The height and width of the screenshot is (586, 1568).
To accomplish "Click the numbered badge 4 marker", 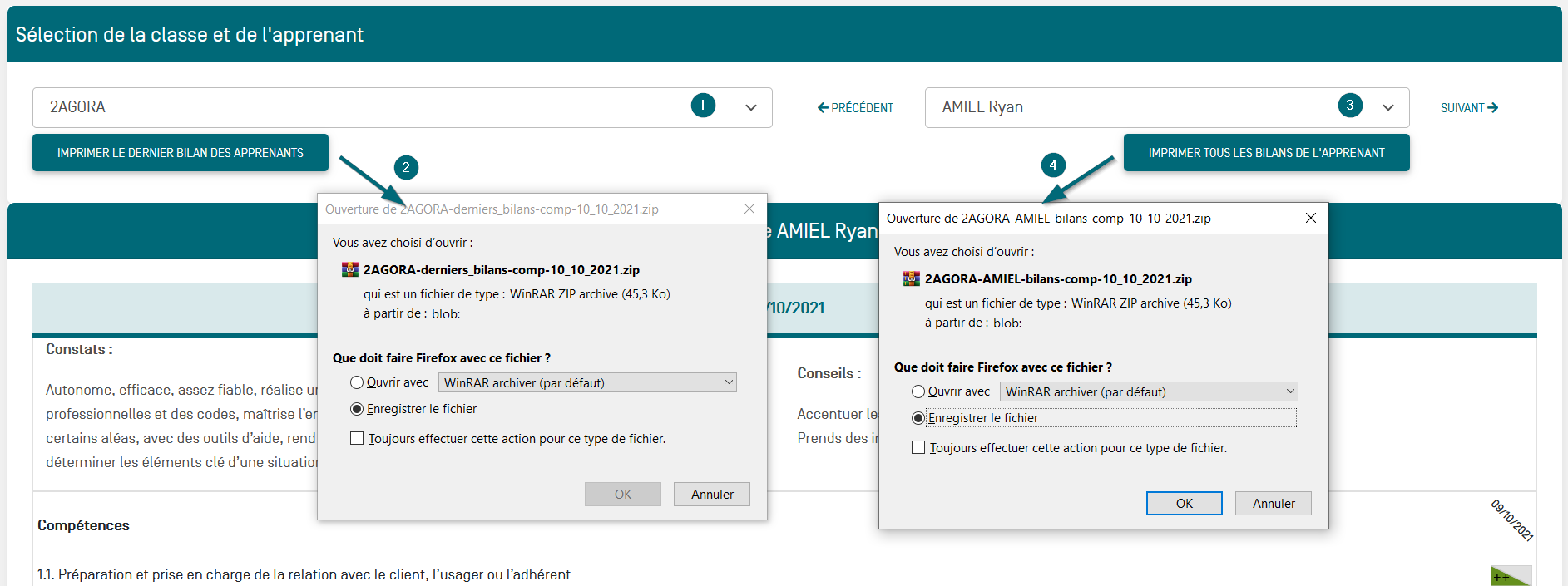I will tap(1053, 165).
